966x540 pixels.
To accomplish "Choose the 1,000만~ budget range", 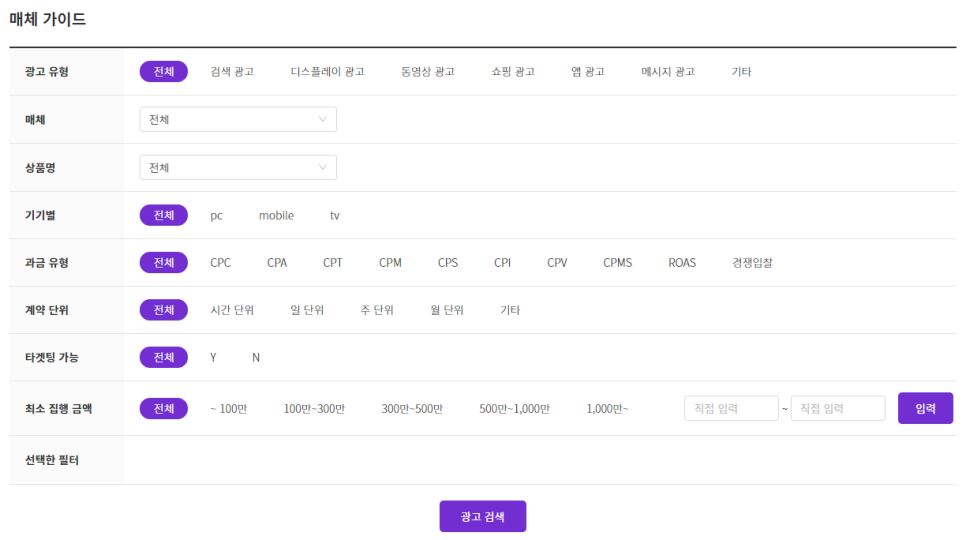I will click(x=607, y=409).
